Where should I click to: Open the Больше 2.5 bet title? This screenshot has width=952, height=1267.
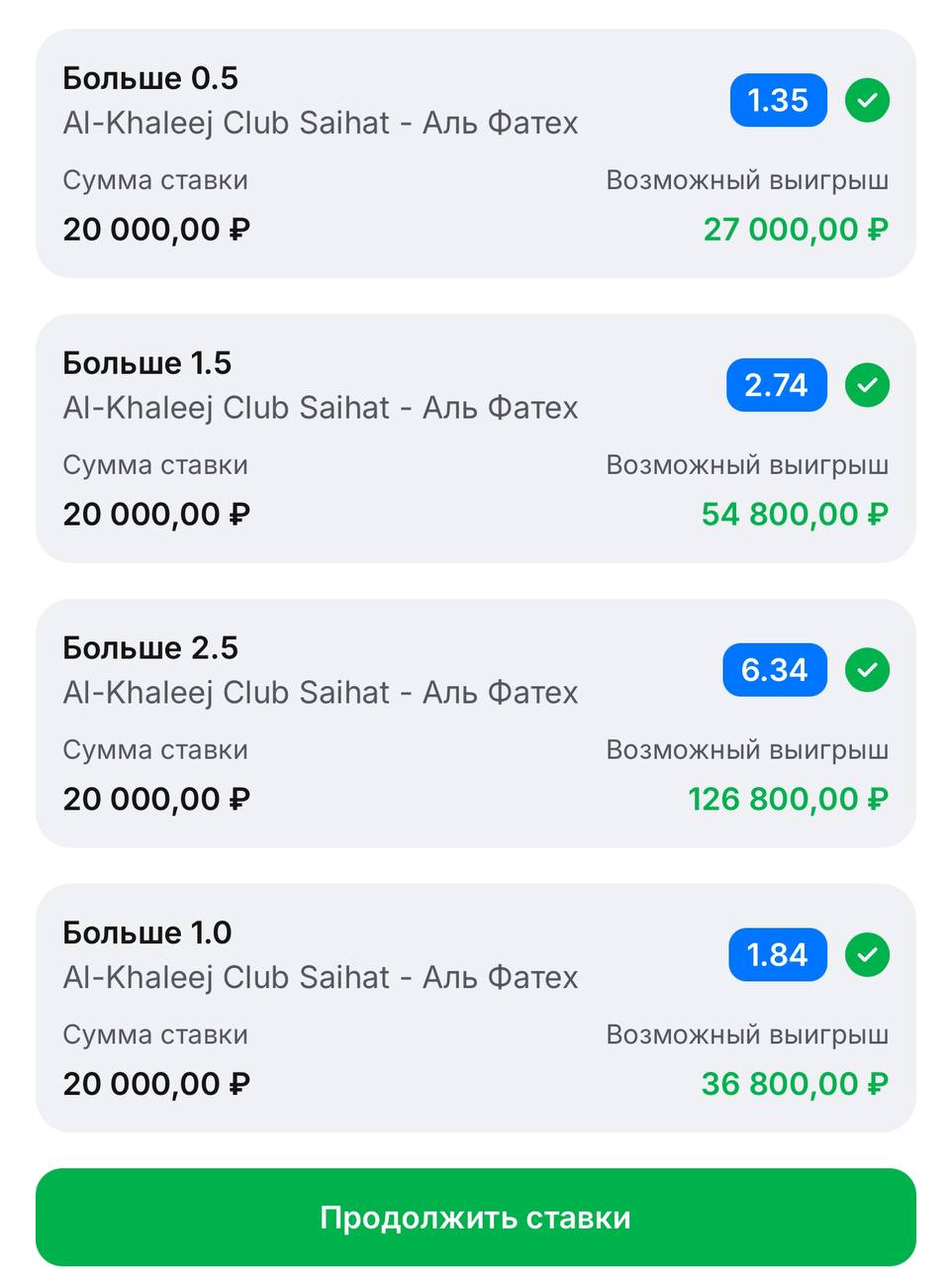click(150, 648)
